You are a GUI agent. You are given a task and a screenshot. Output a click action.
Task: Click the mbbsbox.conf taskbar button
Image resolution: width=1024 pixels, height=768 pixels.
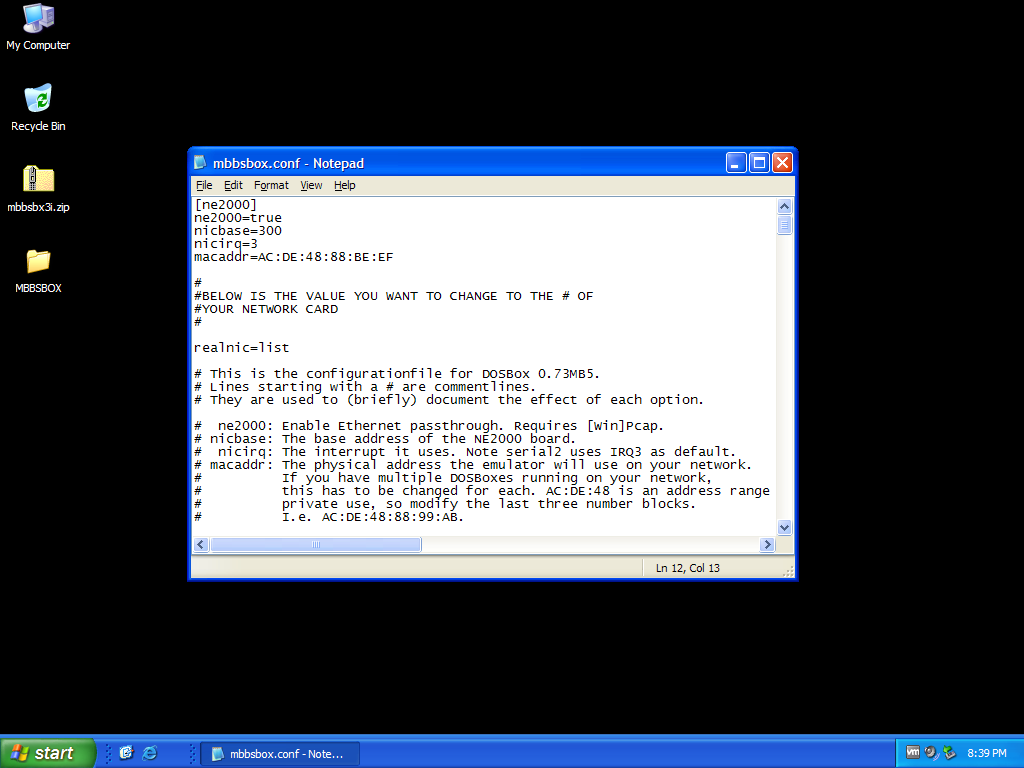tap(280, 753)
